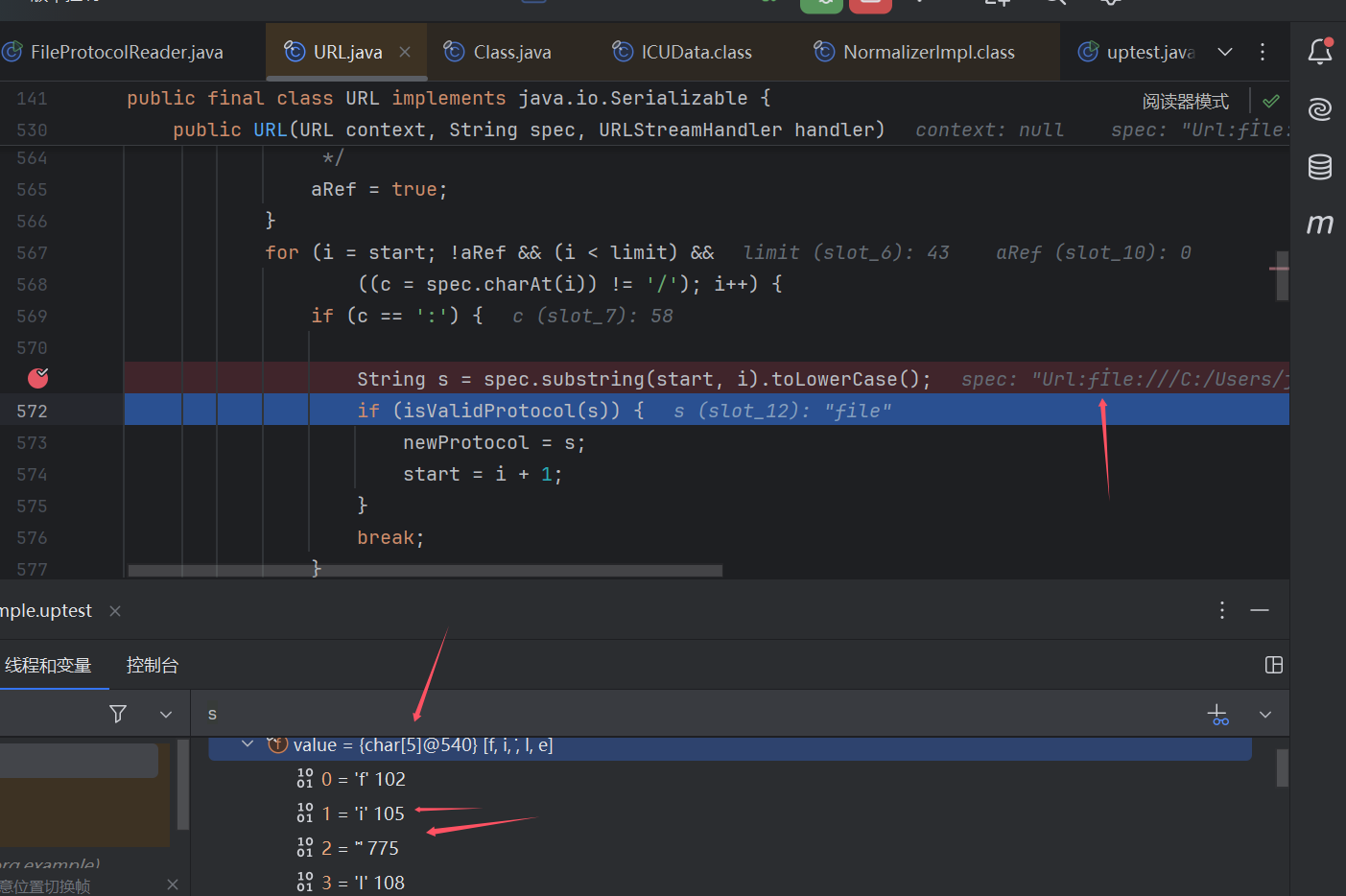Toggle 阅读器模式 reader mode

1186,102
